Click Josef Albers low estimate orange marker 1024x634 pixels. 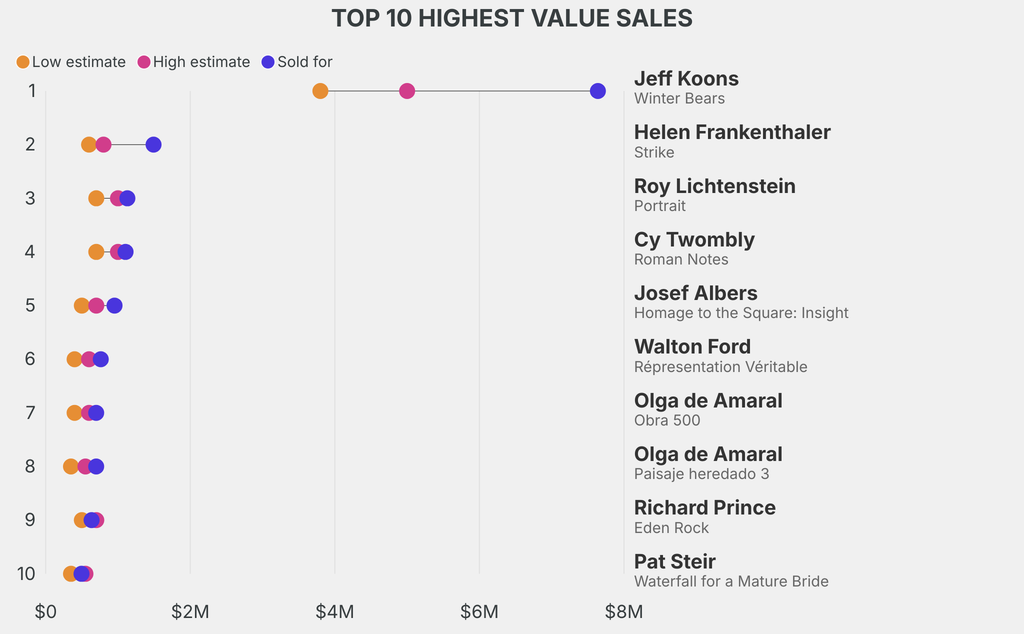coord(81,305)
